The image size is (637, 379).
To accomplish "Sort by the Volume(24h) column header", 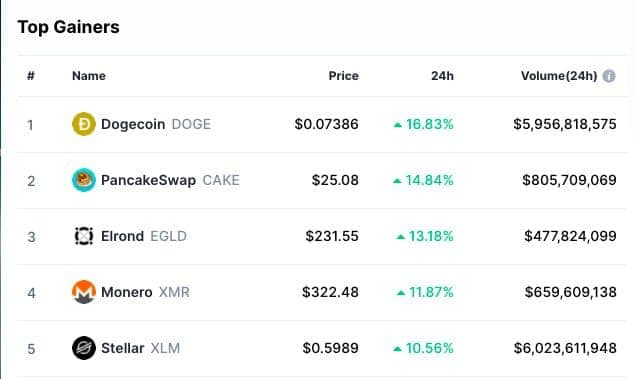I will coord(559,76).
